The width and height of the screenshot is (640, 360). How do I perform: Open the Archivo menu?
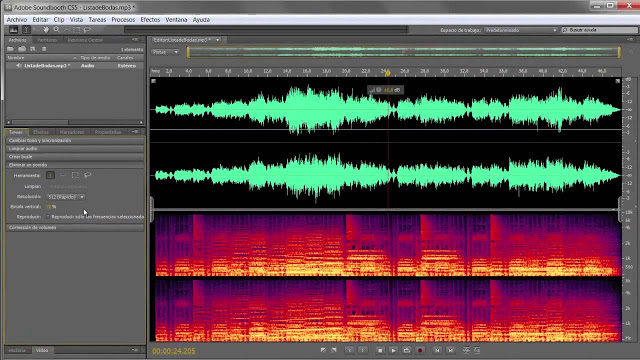[17, 20]
